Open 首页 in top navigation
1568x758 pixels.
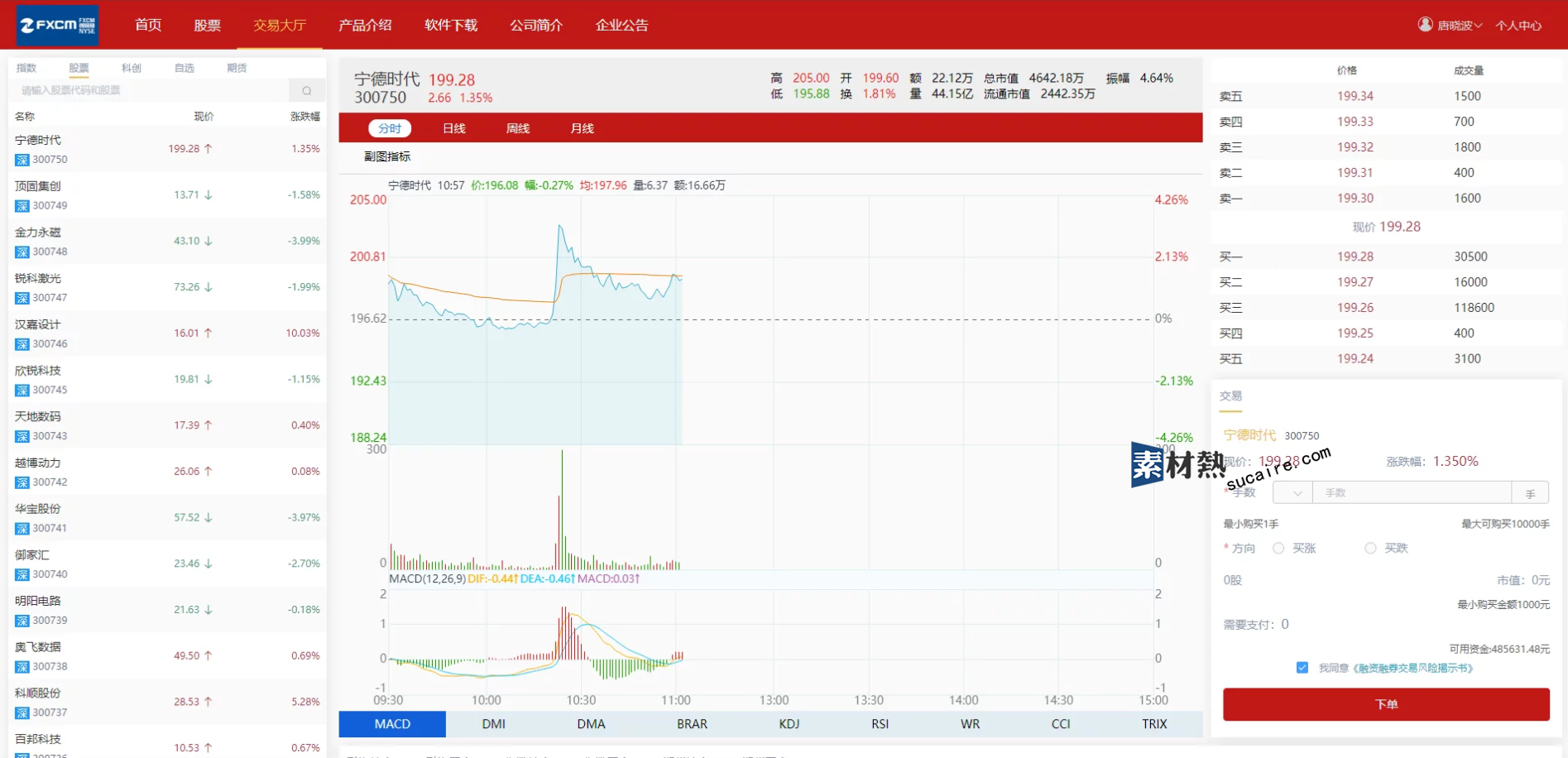(148, 25)
